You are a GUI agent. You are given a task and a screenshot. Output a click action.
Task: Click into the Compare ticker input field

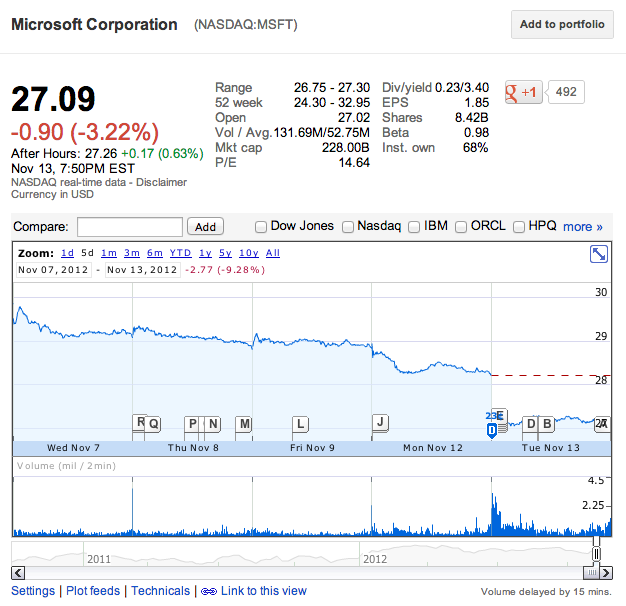[130, 227]
